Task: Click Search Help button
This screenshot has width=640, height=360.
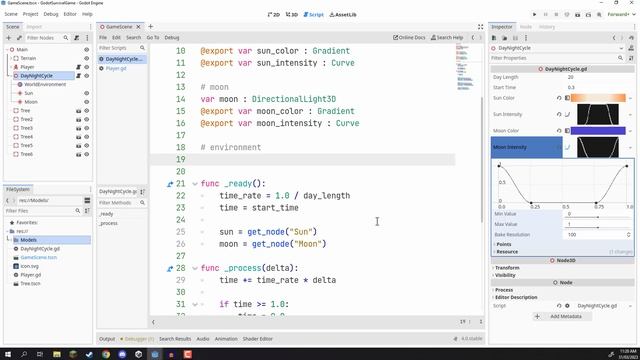Action: (x=447, y=38)
